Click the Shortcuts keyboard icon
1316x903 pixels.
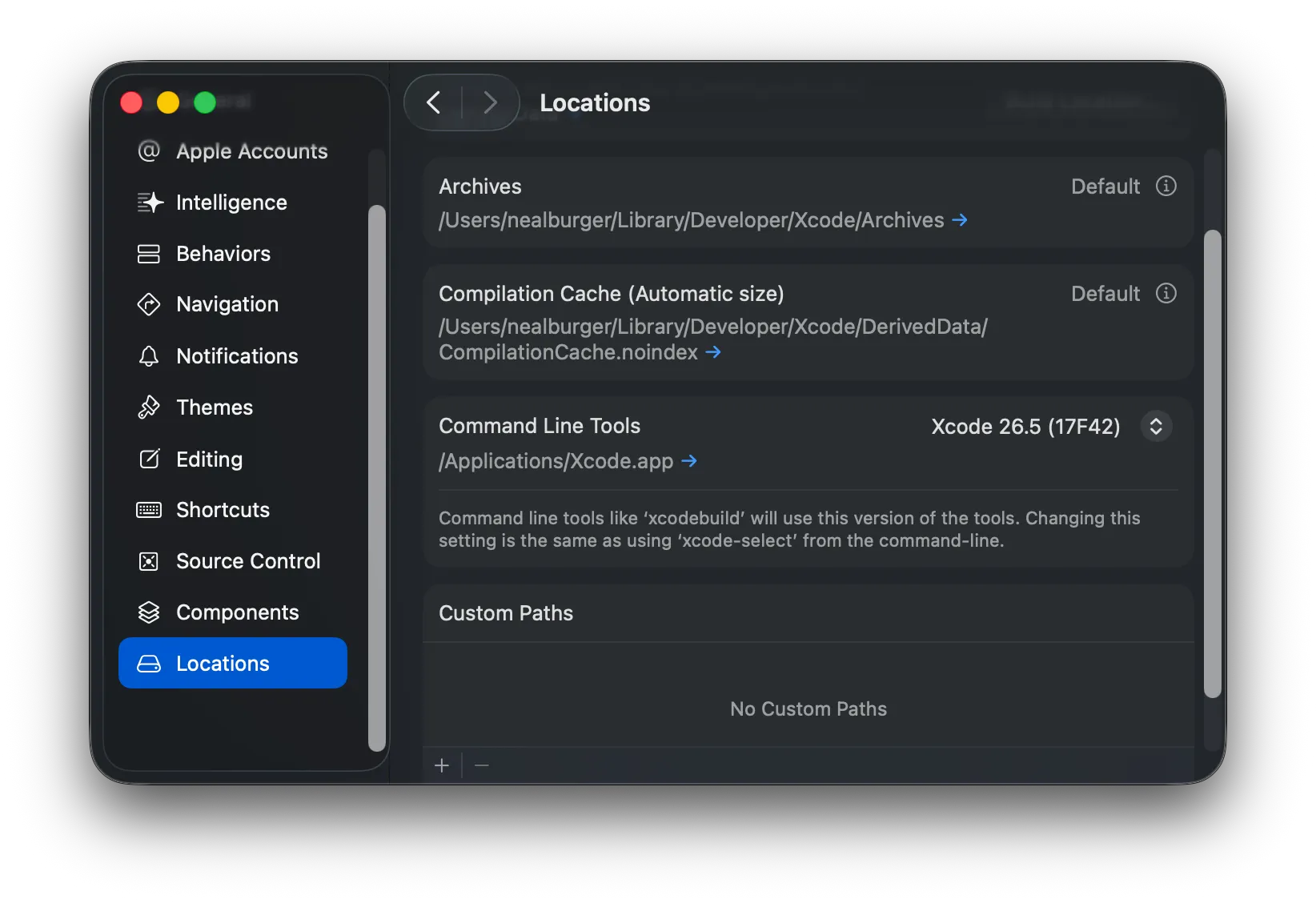coord(149,510)
